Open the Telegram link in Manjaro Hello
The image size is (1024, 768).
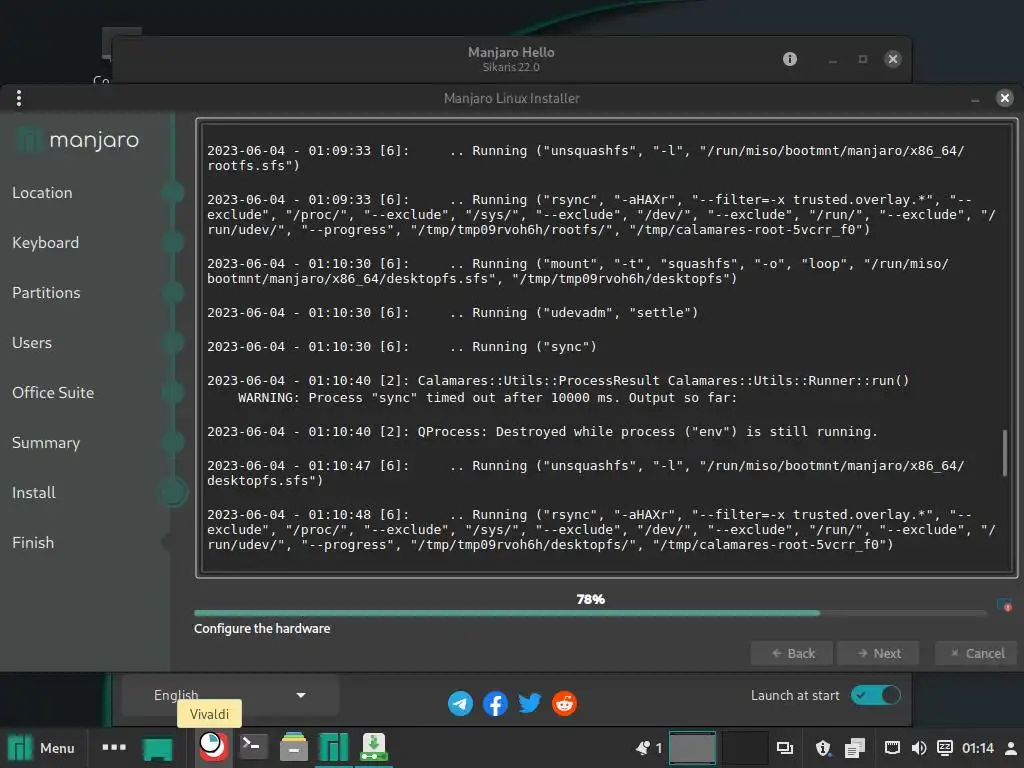point(460,703)
